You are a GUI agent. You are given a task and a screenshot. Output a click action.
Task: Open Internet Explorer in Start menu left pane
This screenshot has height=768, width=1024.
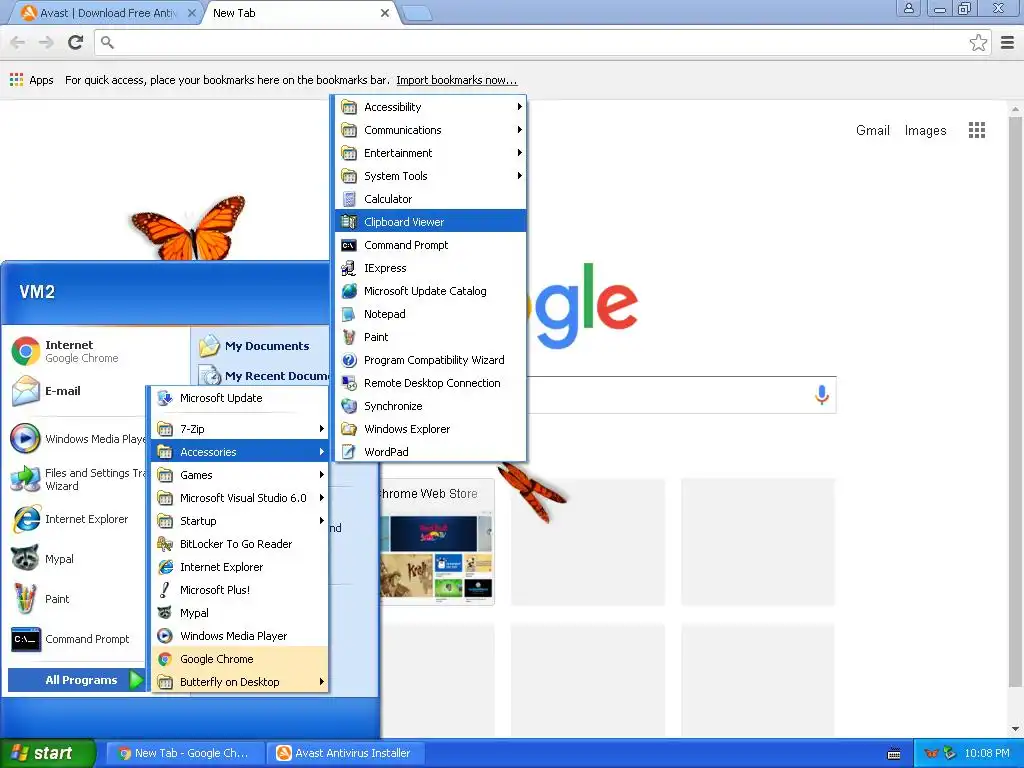(x=77, y=519)
